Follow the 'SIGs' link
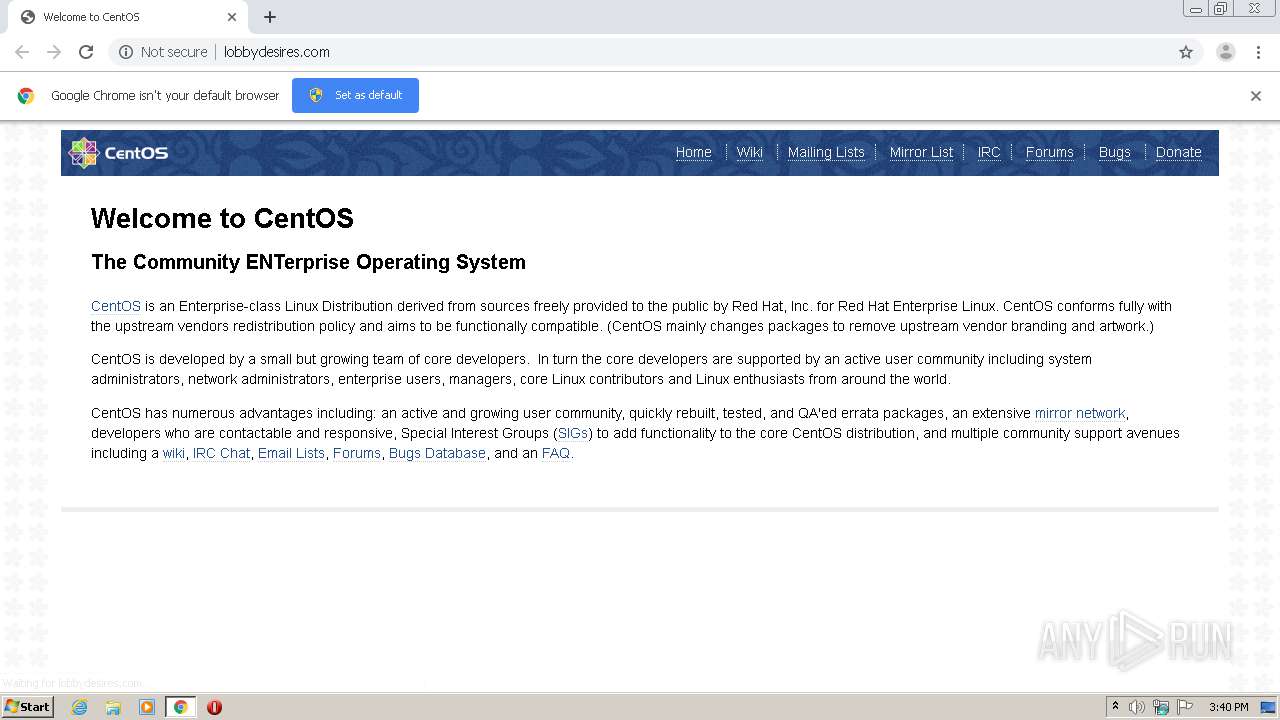Viewport: 1280px width, 720px height. click(573, 433)
